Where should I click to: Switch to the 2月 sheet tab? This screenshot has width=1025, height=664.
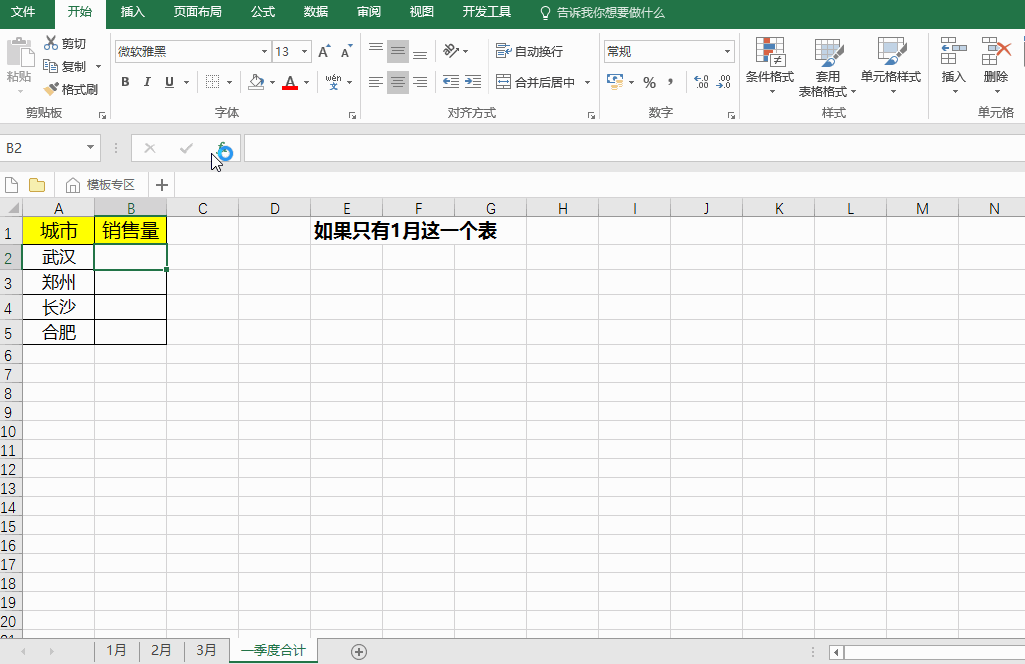click(161, 650)
